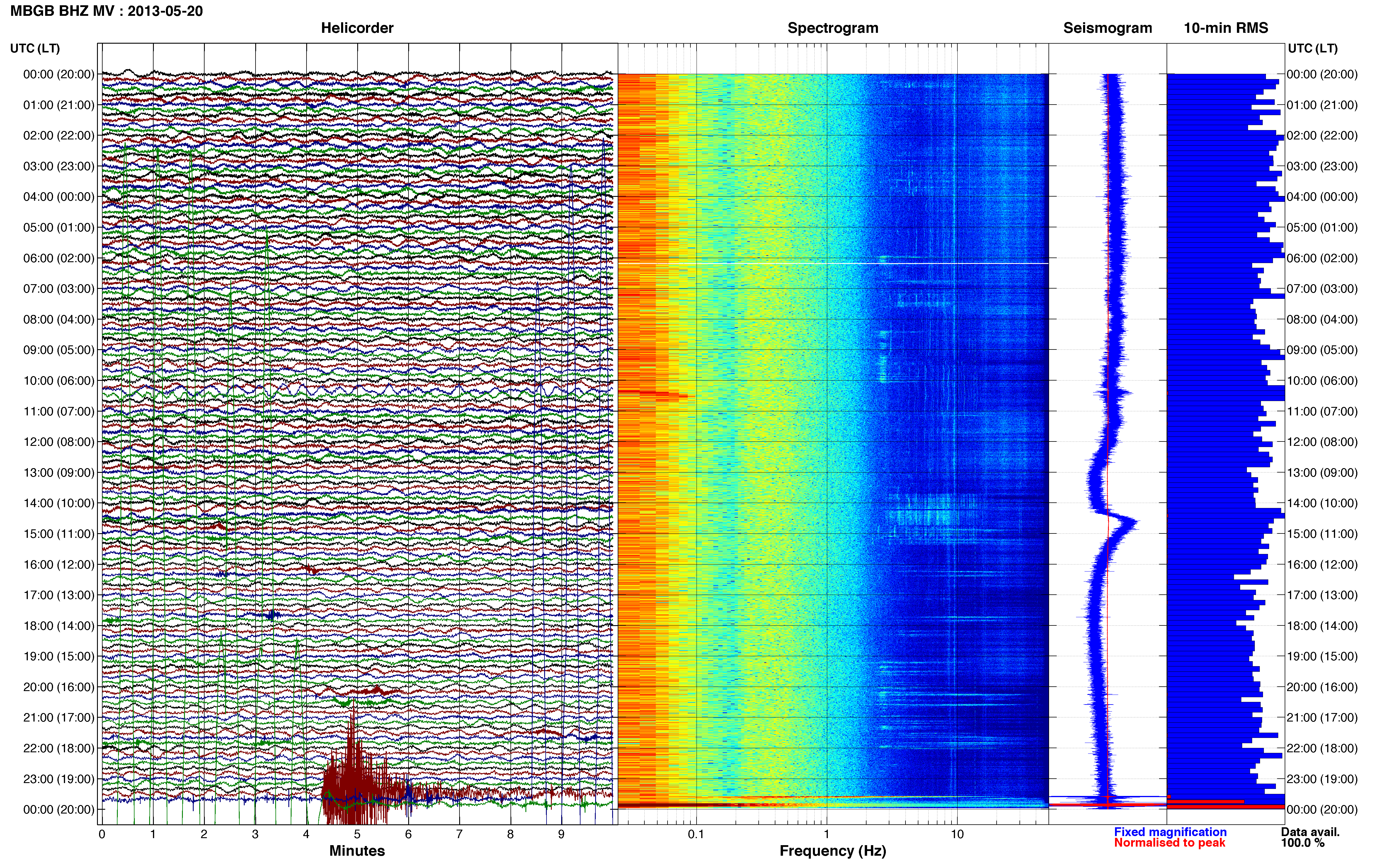
Task: Click the left 02:00 (22:00) time label
Action: [59, 135]
